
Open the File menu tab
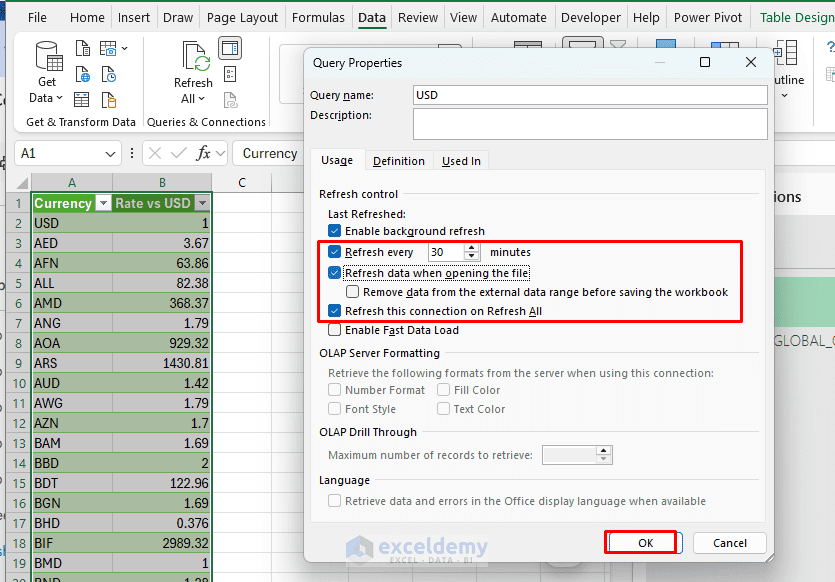[37, 18]
